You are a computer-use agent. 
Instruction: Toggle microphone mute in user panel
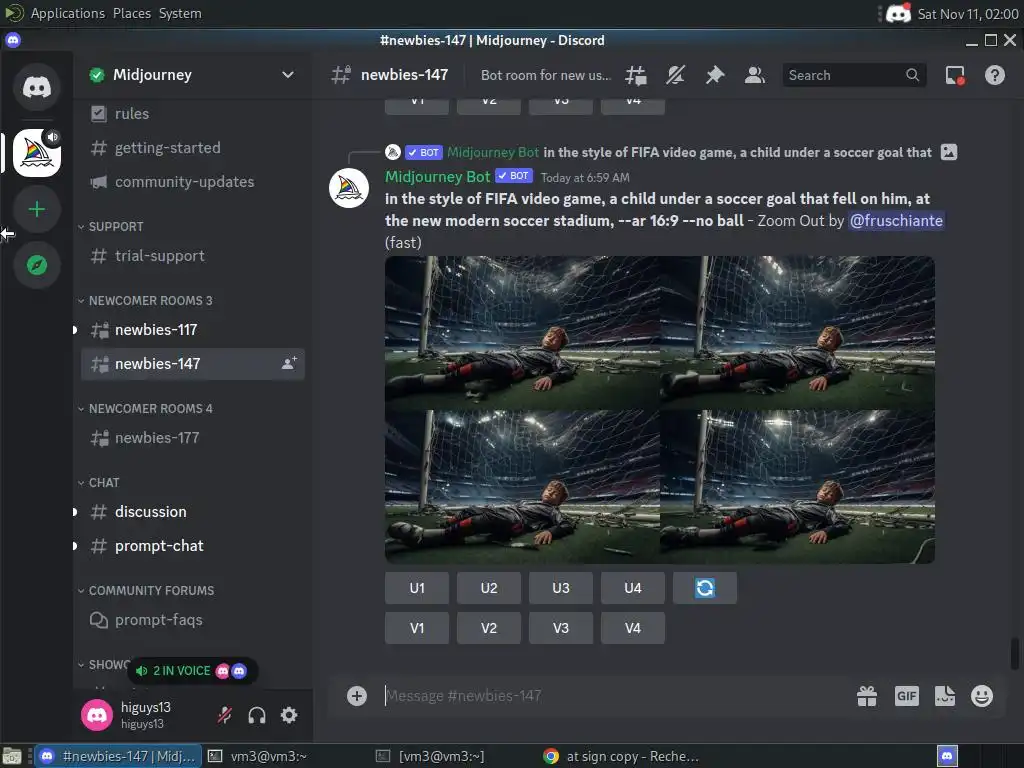point(225,715)
